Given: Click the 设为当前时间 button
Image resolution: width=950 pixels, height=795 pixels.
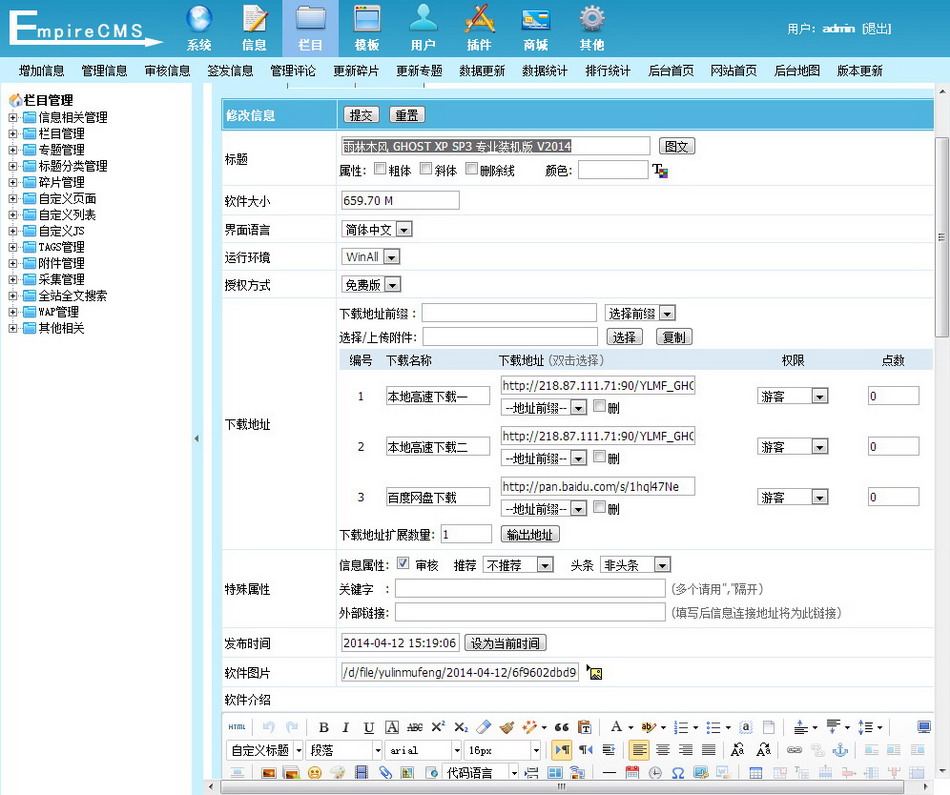Looking at the screenshot, I should [507, 643].
